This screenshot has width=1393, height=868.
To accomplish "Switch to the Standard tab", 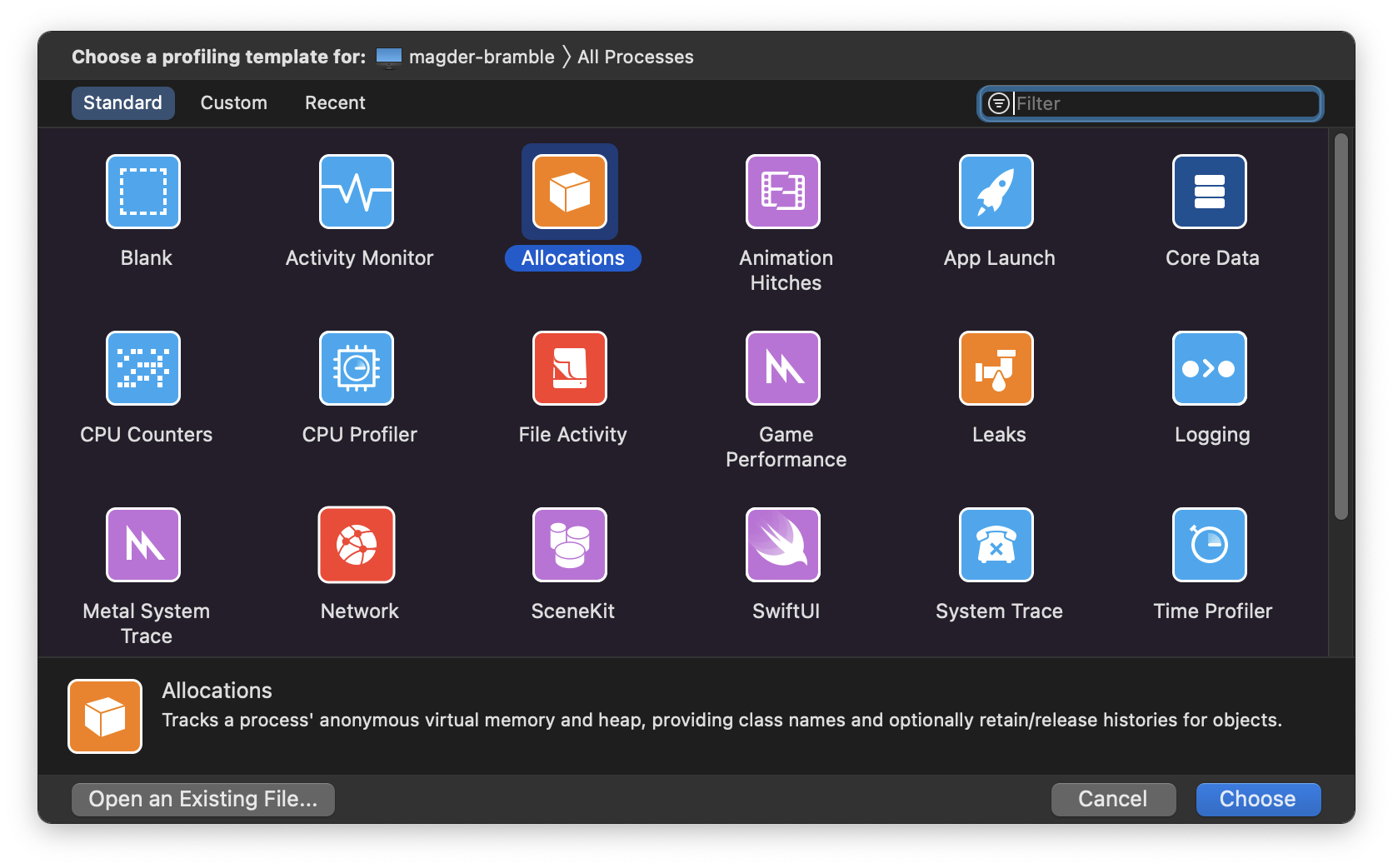I will click(122, 103).
